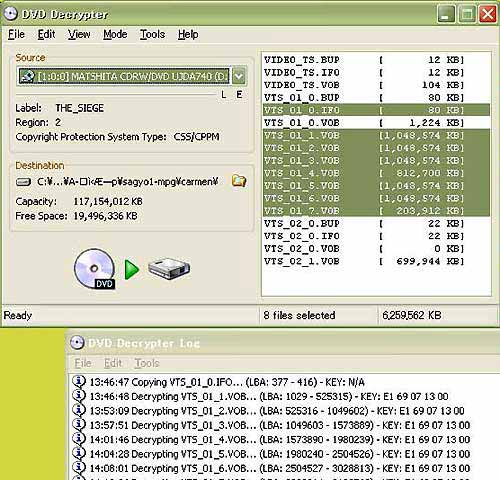This screenshot has height=480, width=500.
Task: Select VTS_02_0.IFO in the file list
Action: 376,236
